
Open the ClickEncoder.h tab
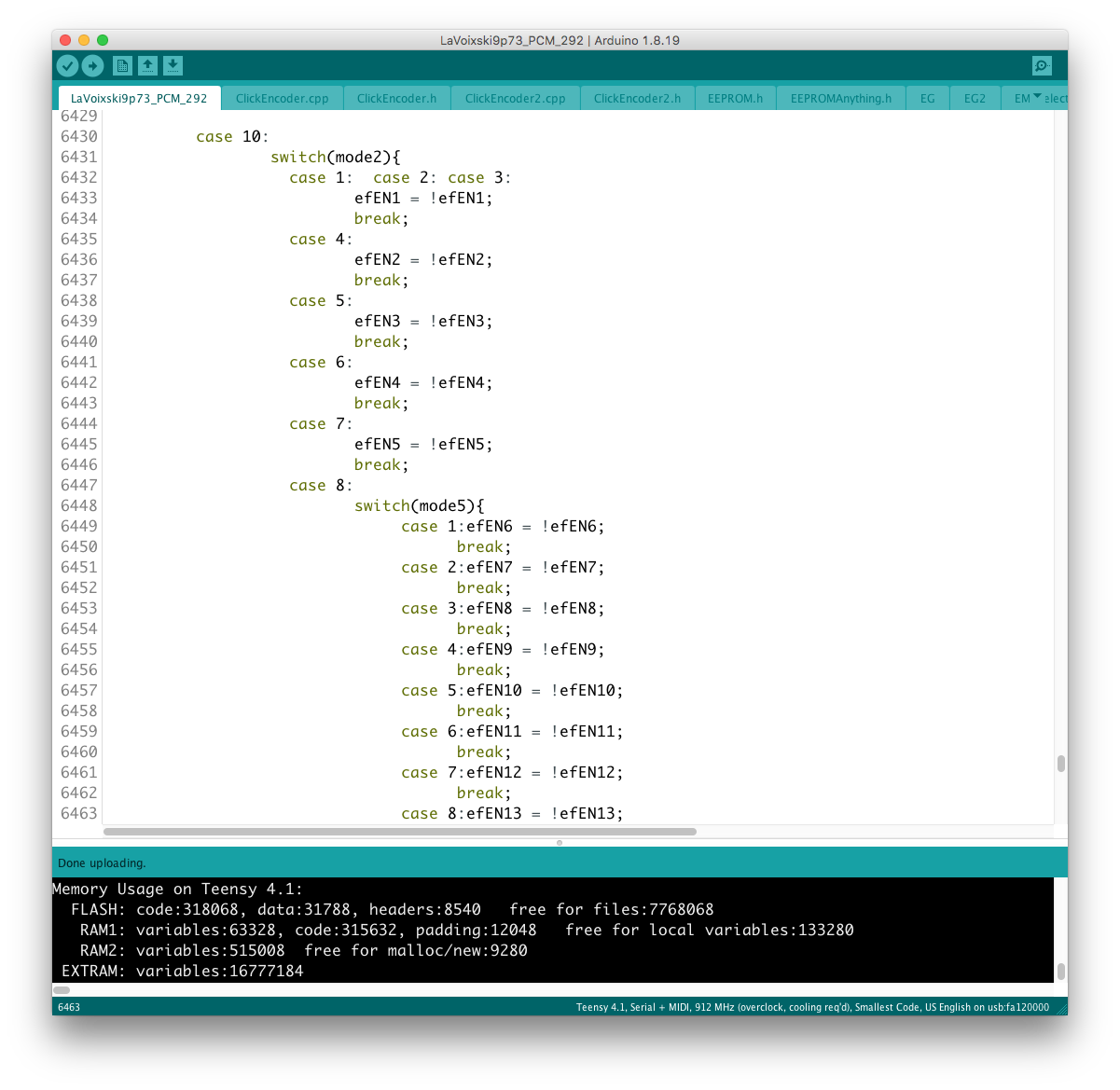[x=396, y=98]
